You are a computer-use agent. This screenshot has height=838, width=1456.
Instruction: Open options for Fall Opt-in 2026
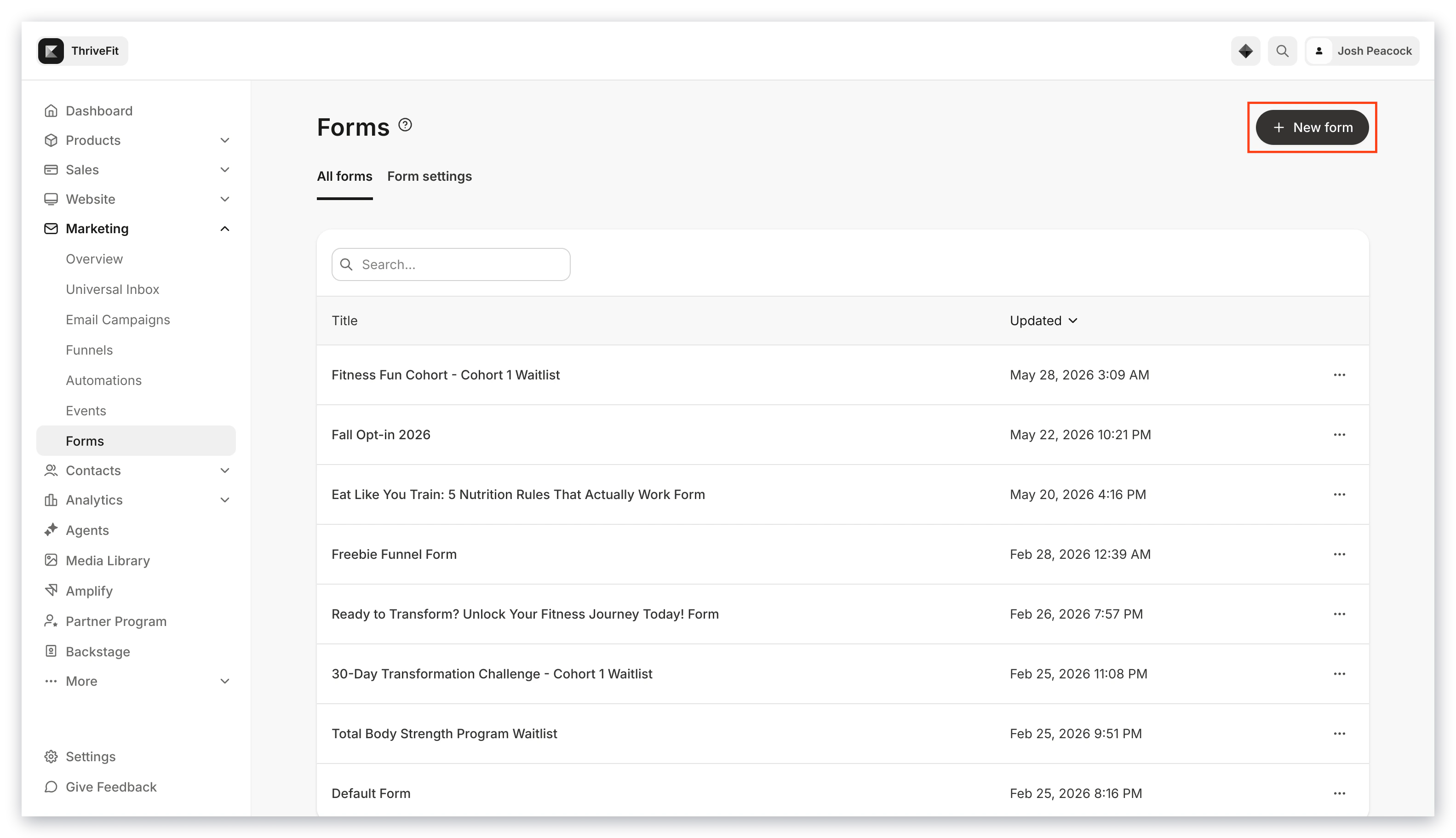[x=1339, y=435]
